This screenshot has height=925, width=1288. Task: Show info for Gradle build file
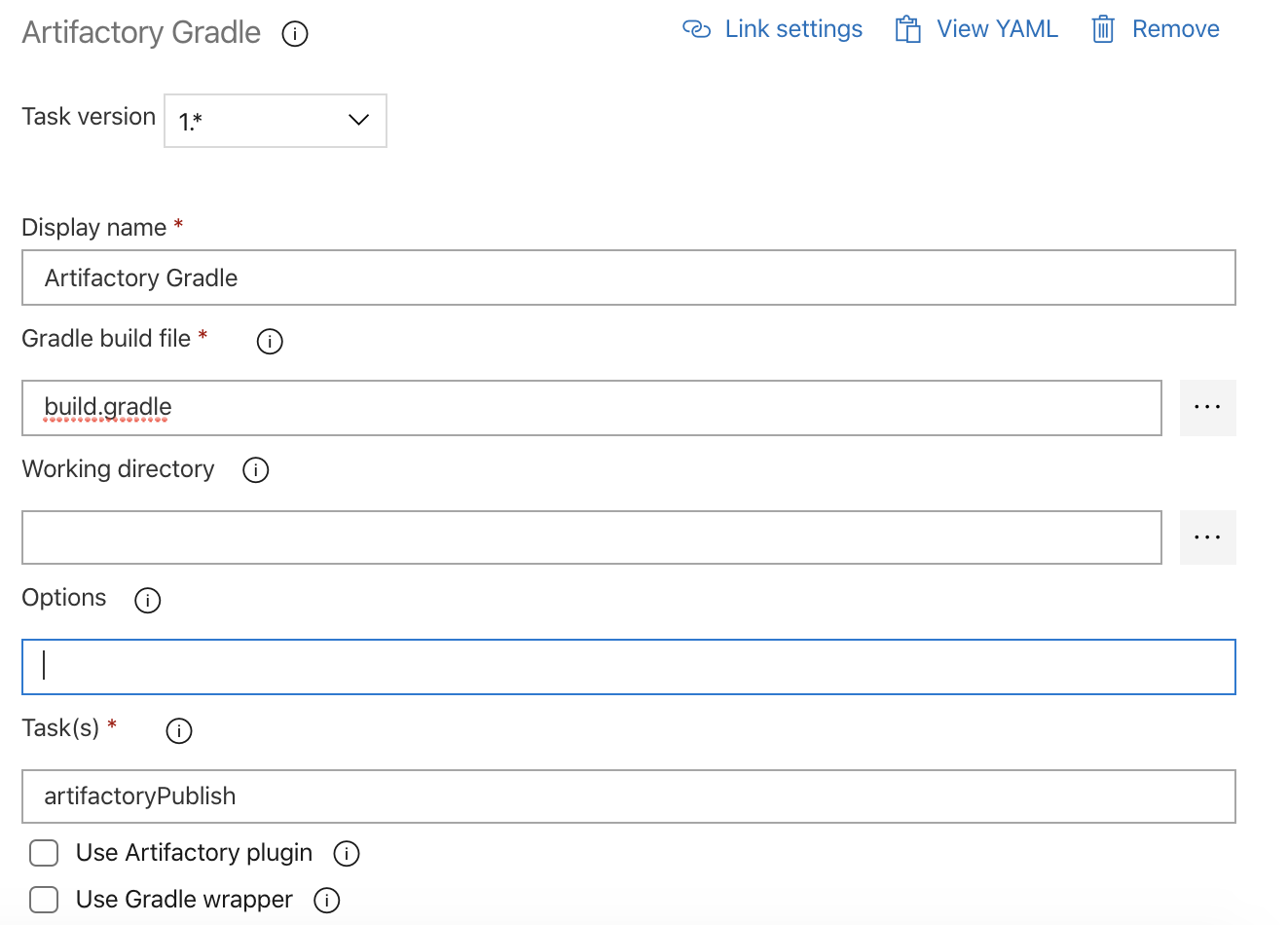tap(270, 342)
